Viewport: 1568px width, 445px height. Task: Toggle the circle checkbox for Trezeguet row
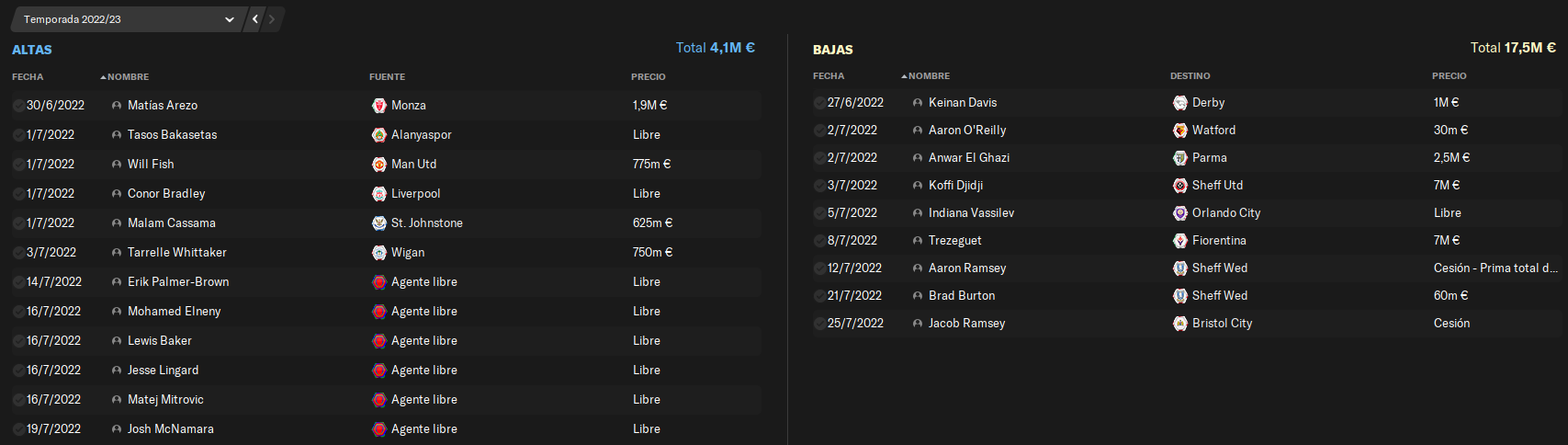(819, 241)
